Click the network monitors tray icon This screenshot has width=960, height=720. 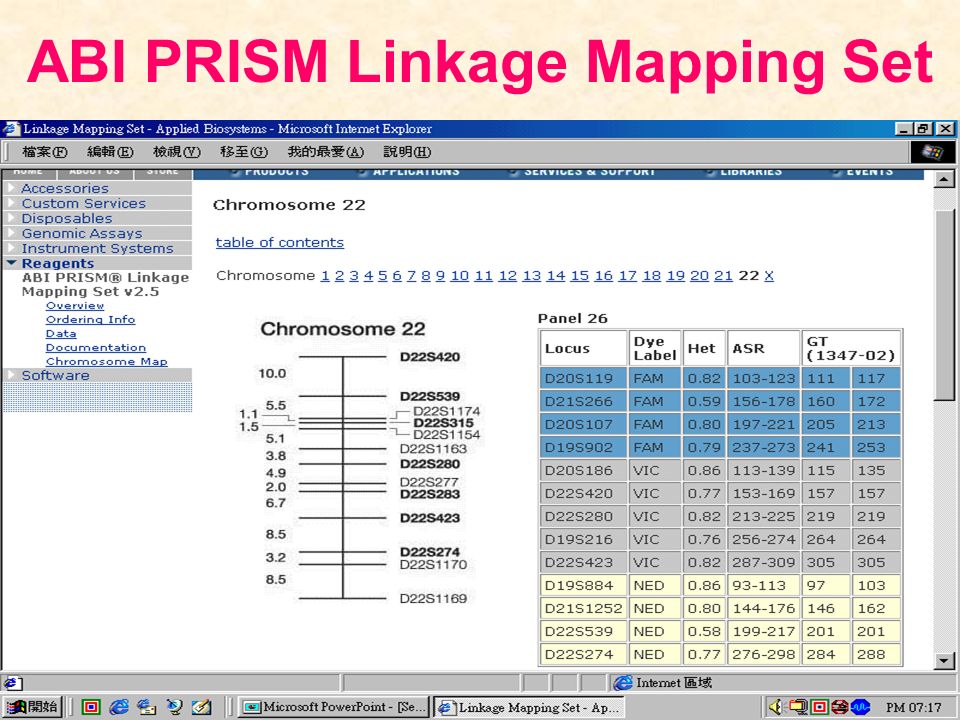point(798,707)
